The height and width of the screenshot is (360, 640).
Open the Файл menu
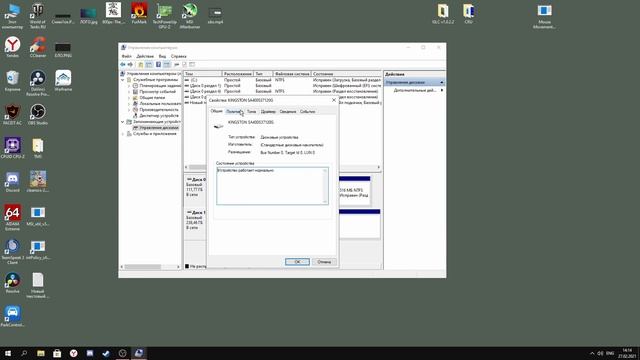pos(127,56)
